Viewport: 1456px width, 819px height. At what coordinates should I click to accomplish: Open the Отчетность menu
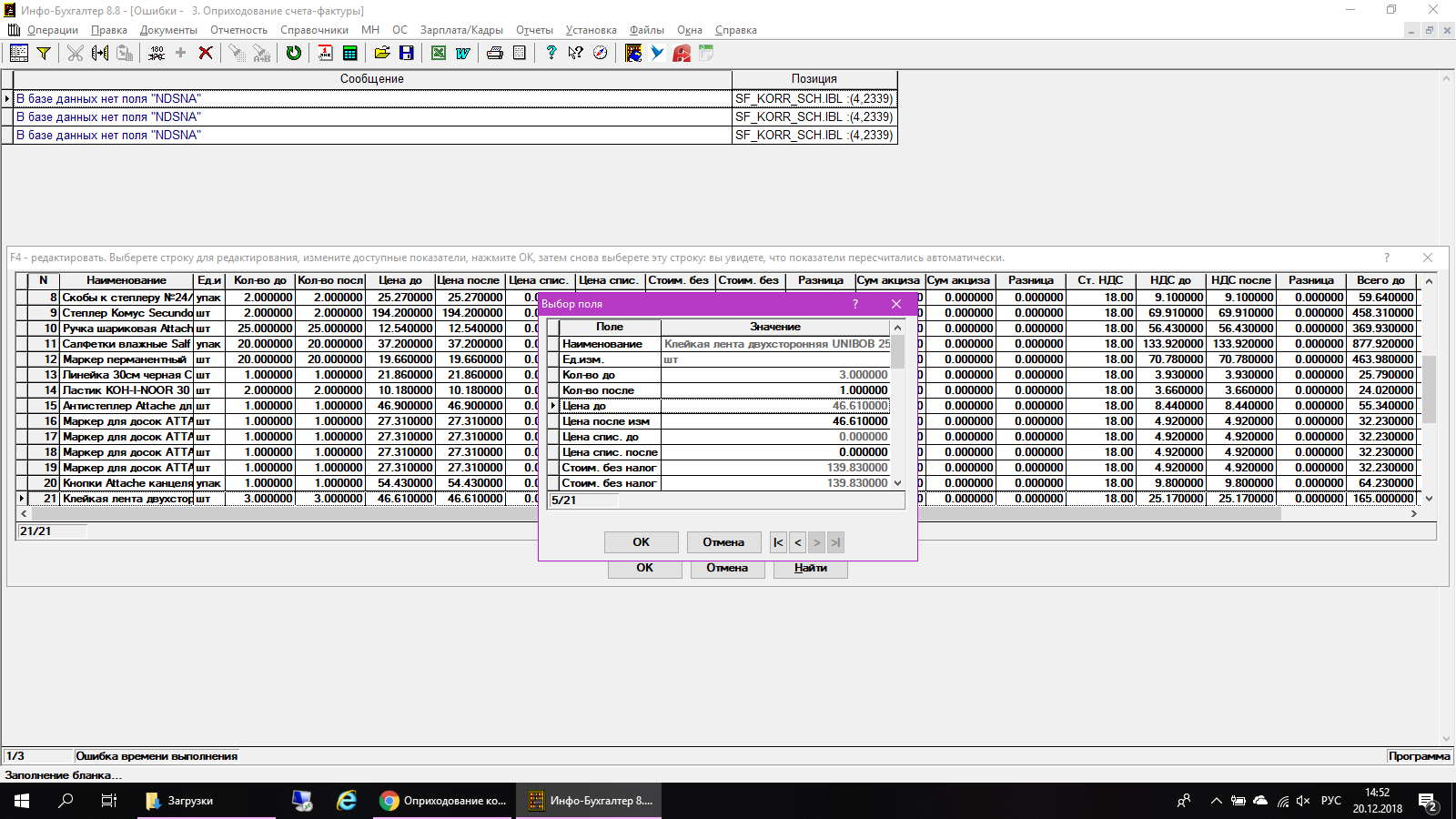(238, 30)
